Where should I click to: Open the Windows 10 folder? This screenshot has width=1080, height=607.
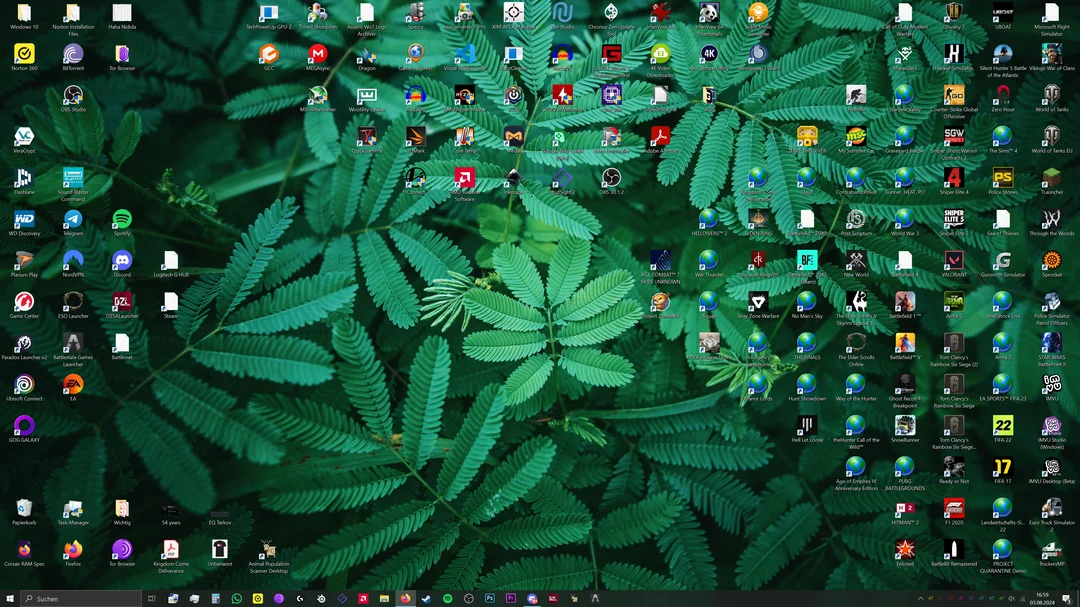click(24, 13)
